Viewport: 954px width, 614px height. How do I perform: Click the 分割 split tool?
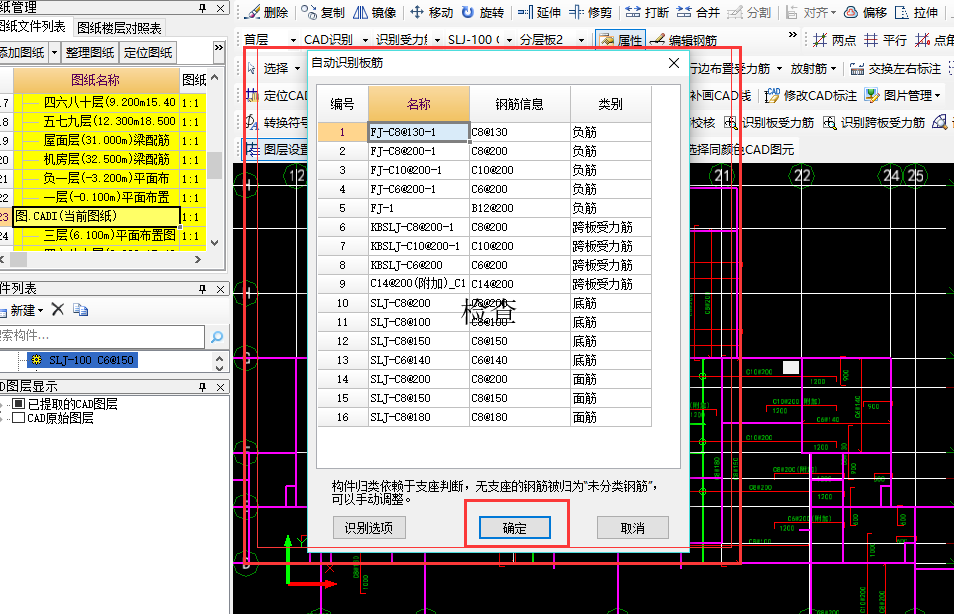[x=750, y=12]
